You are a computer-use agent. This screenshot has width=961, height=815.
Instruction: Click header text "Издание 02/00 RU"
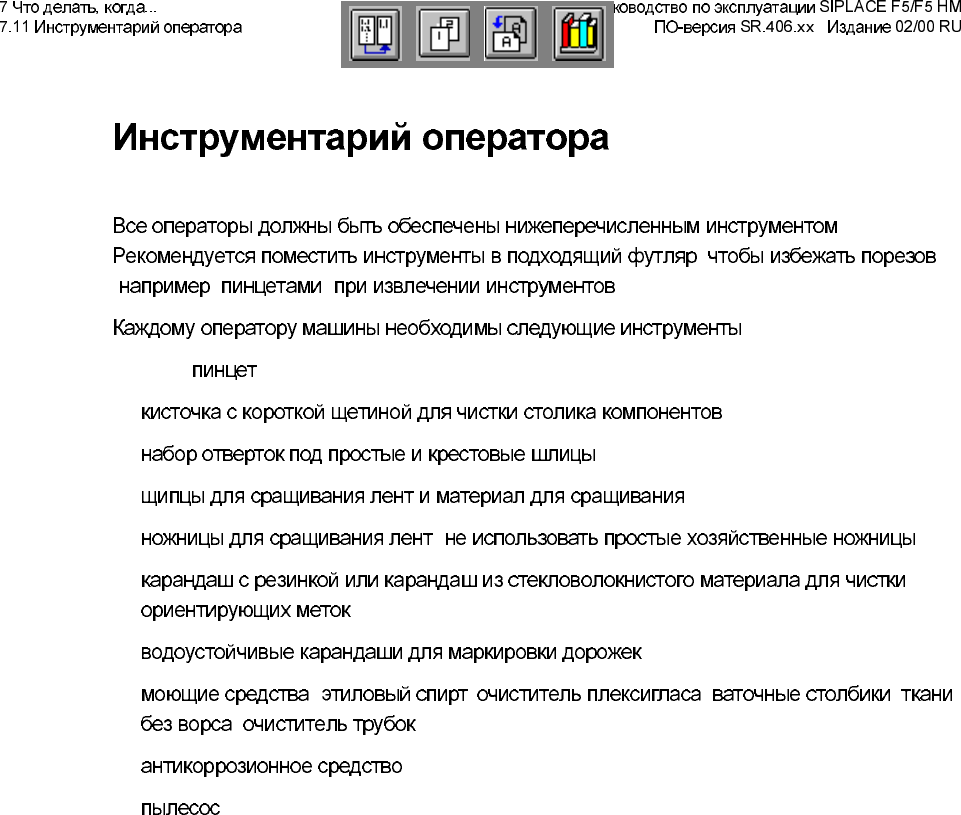tap(894, 28)
